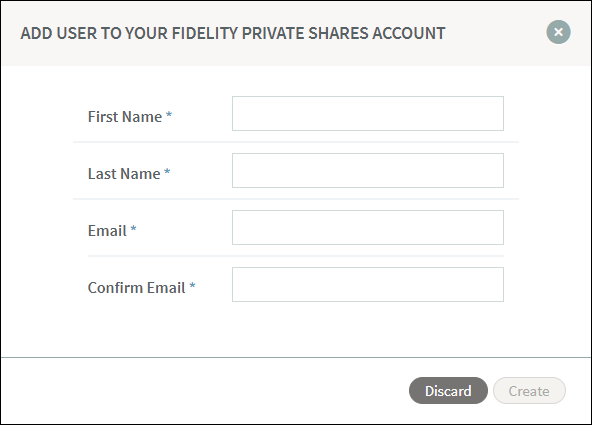The image size is (592, 425).
Task: Click the required asterisk beside Confirm Email
Action: pos(192,286)
